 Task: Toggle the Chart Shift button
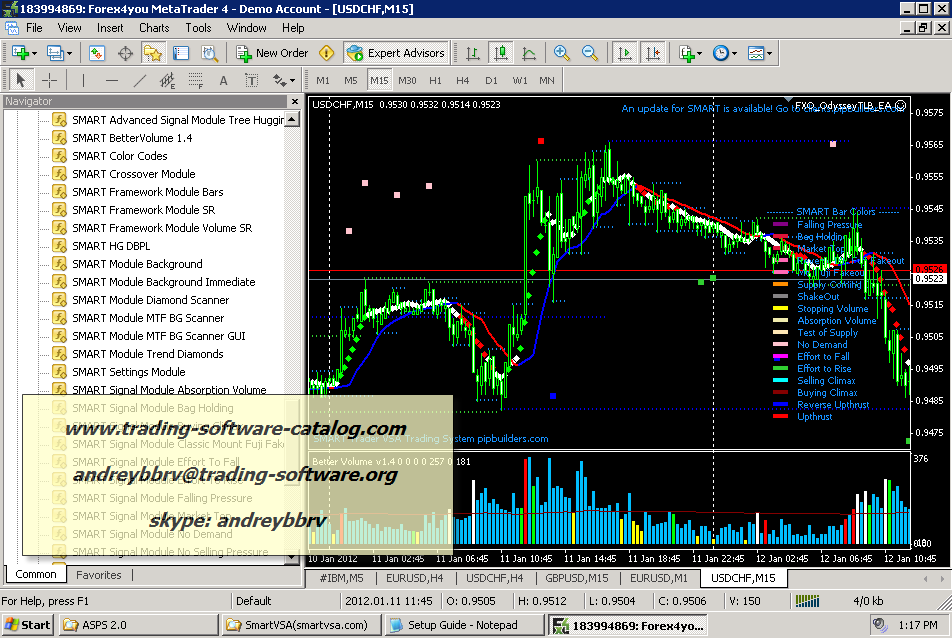coord(652,53)
